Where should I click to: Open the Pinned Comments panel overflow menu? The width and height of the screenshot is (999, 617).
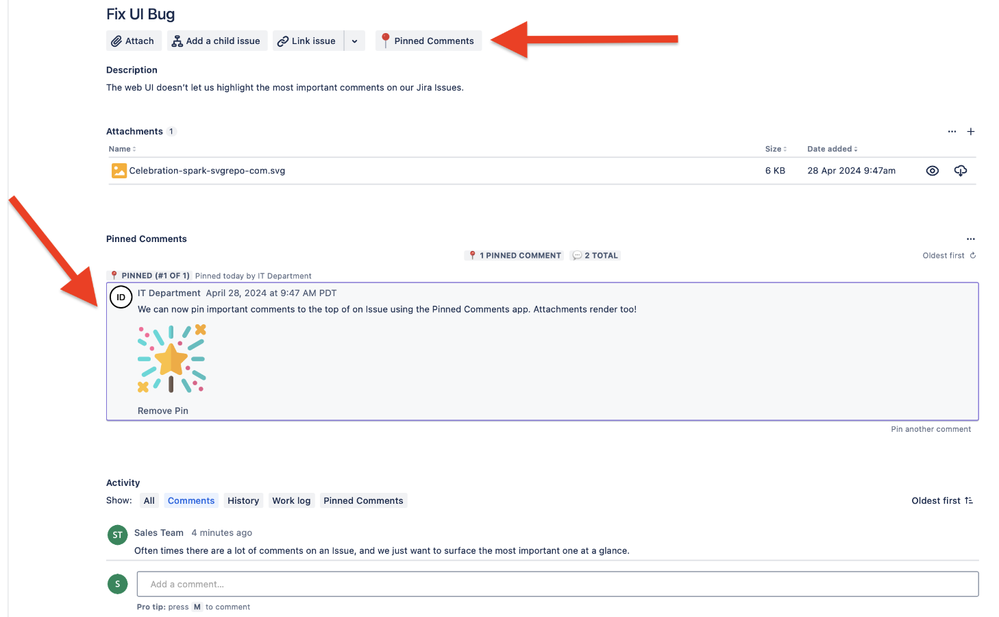point(970,238)
